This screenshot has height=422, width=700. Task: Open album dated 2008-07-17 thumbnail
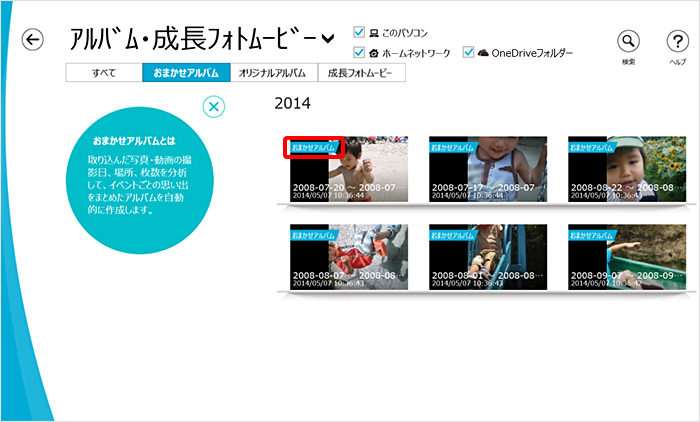point(488,169)
